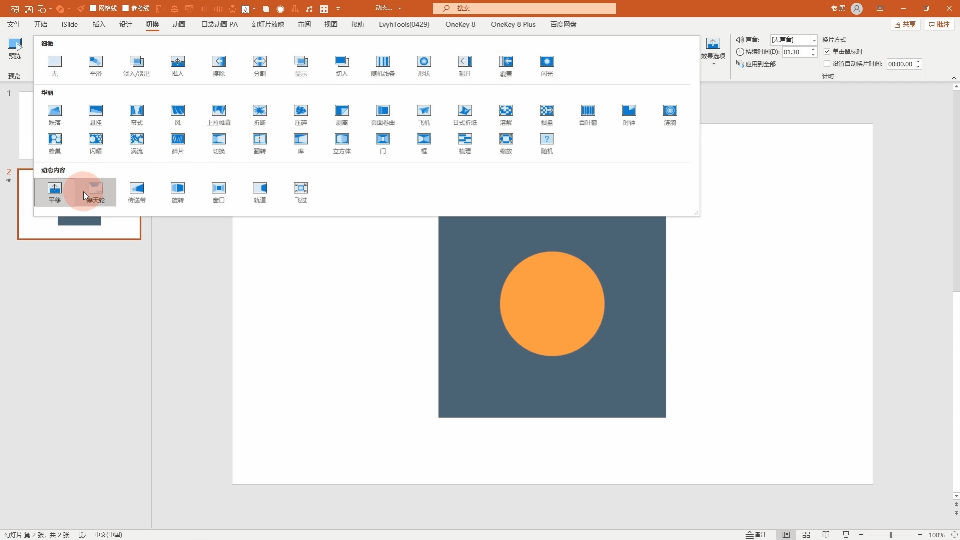The height and width of the screenshot is (540, 960).
Task: Open the 文件 (File) tab
Action: [13, 24]
